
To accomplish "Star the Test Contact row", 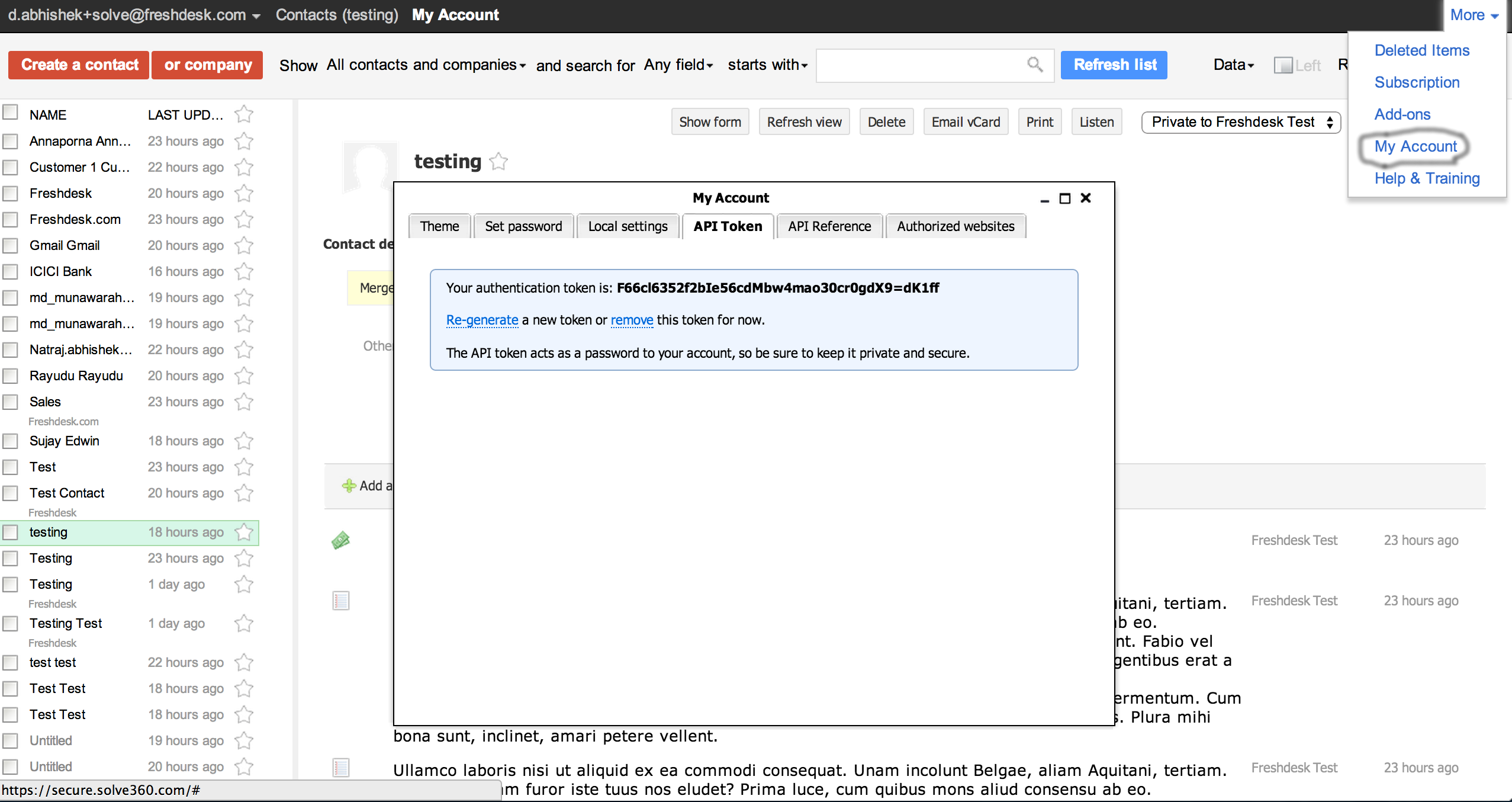I will point(244,493).
